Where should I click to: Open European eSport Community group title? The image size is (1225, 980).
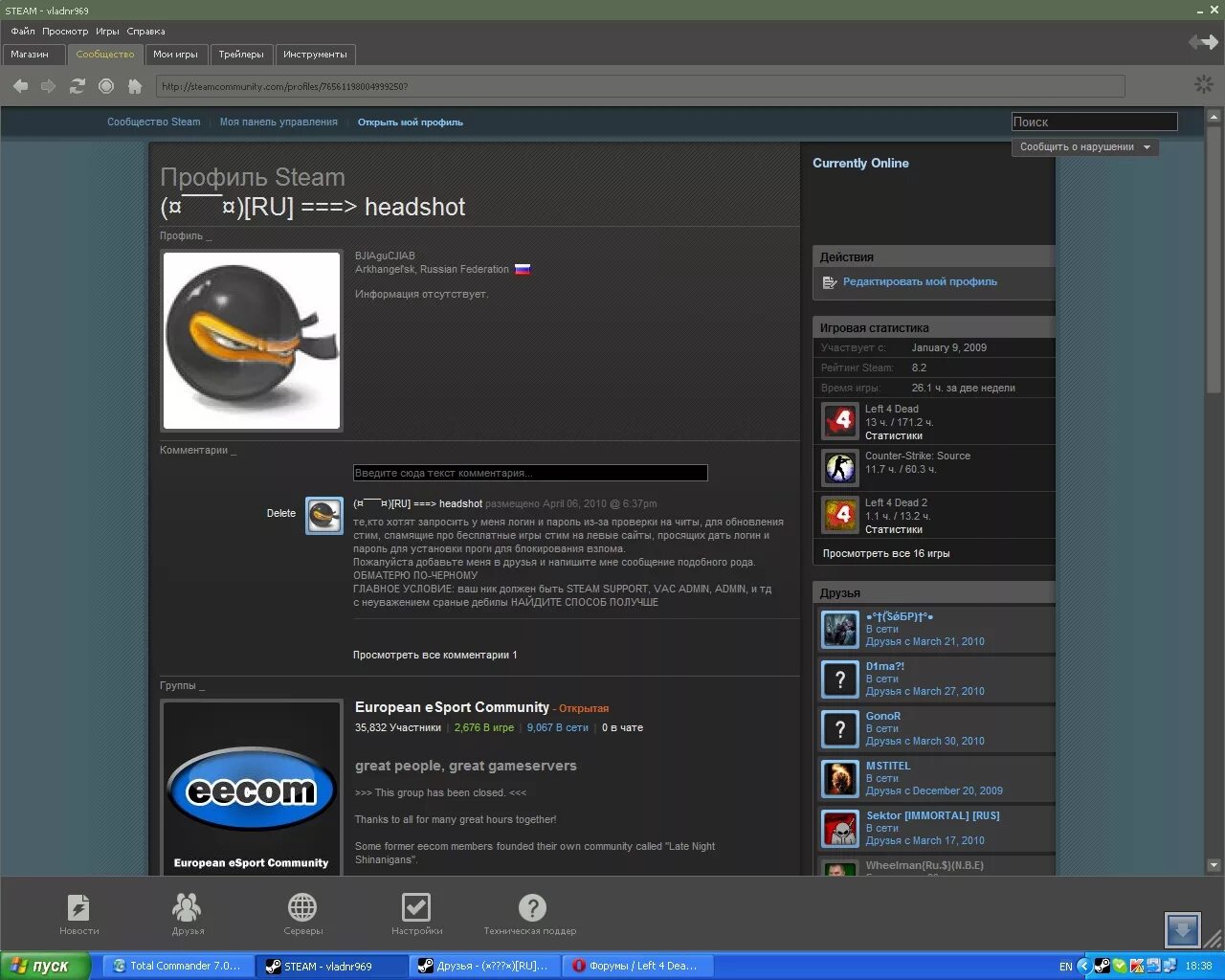[452, 707]
